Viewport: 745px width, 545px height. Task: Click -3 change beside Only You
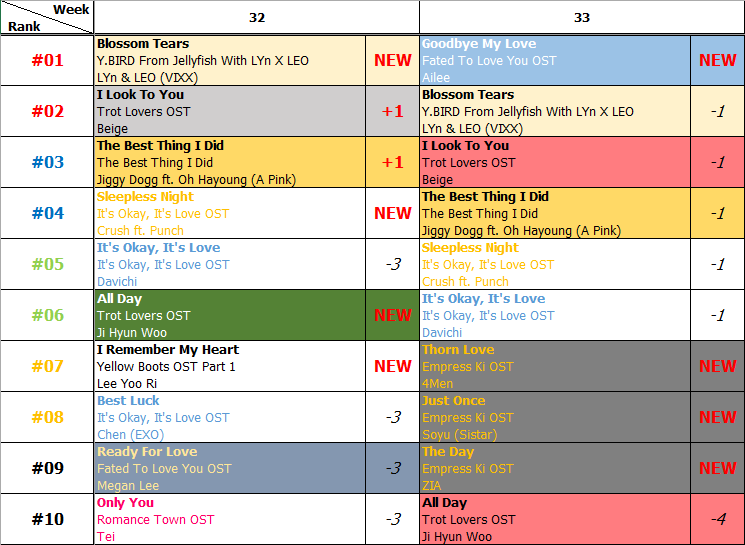point(392,519)
